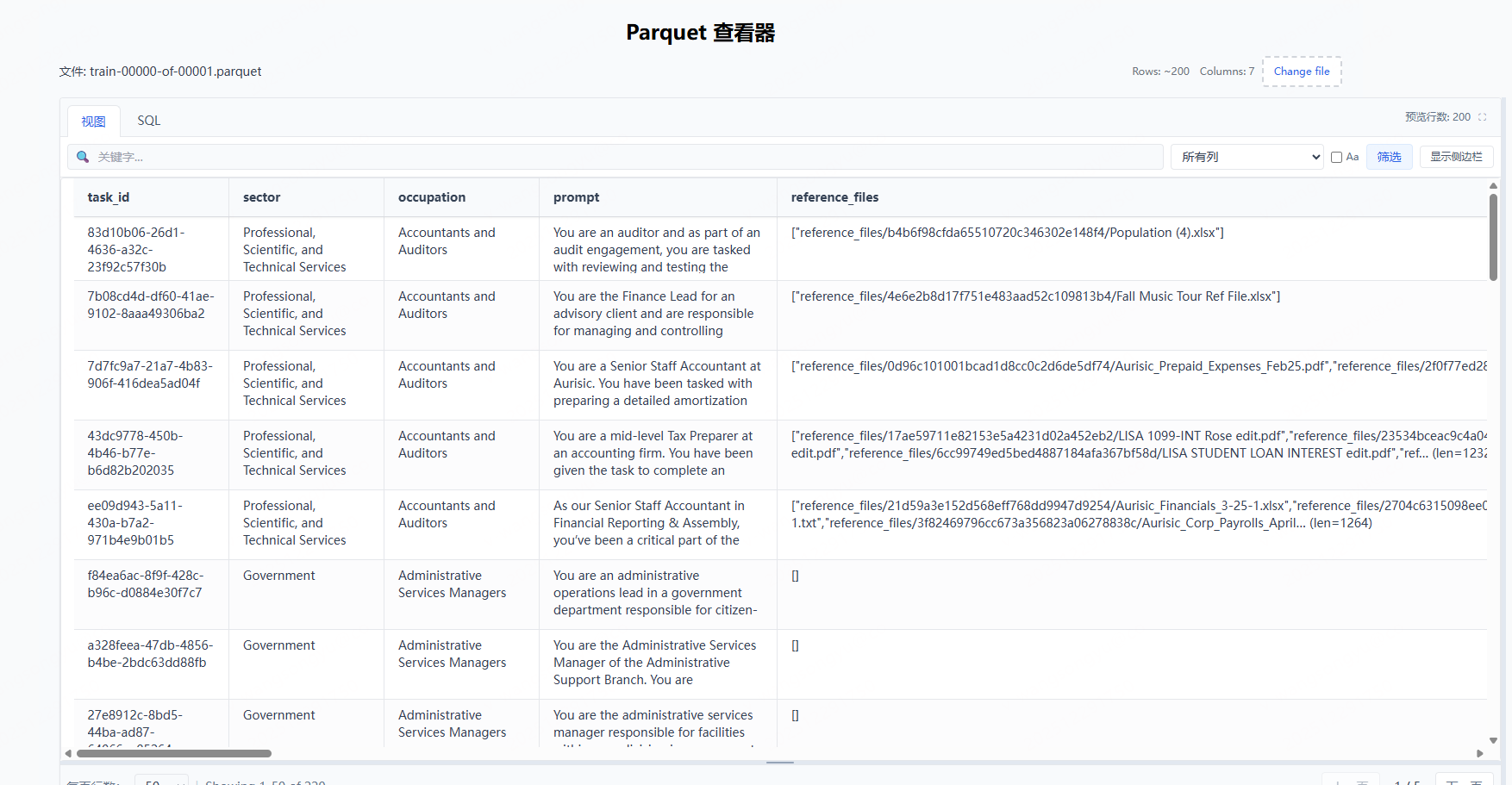Click the occupation column header
Image resolution: width=1512 pixels, height=785 pixels.
pos(432,197)
